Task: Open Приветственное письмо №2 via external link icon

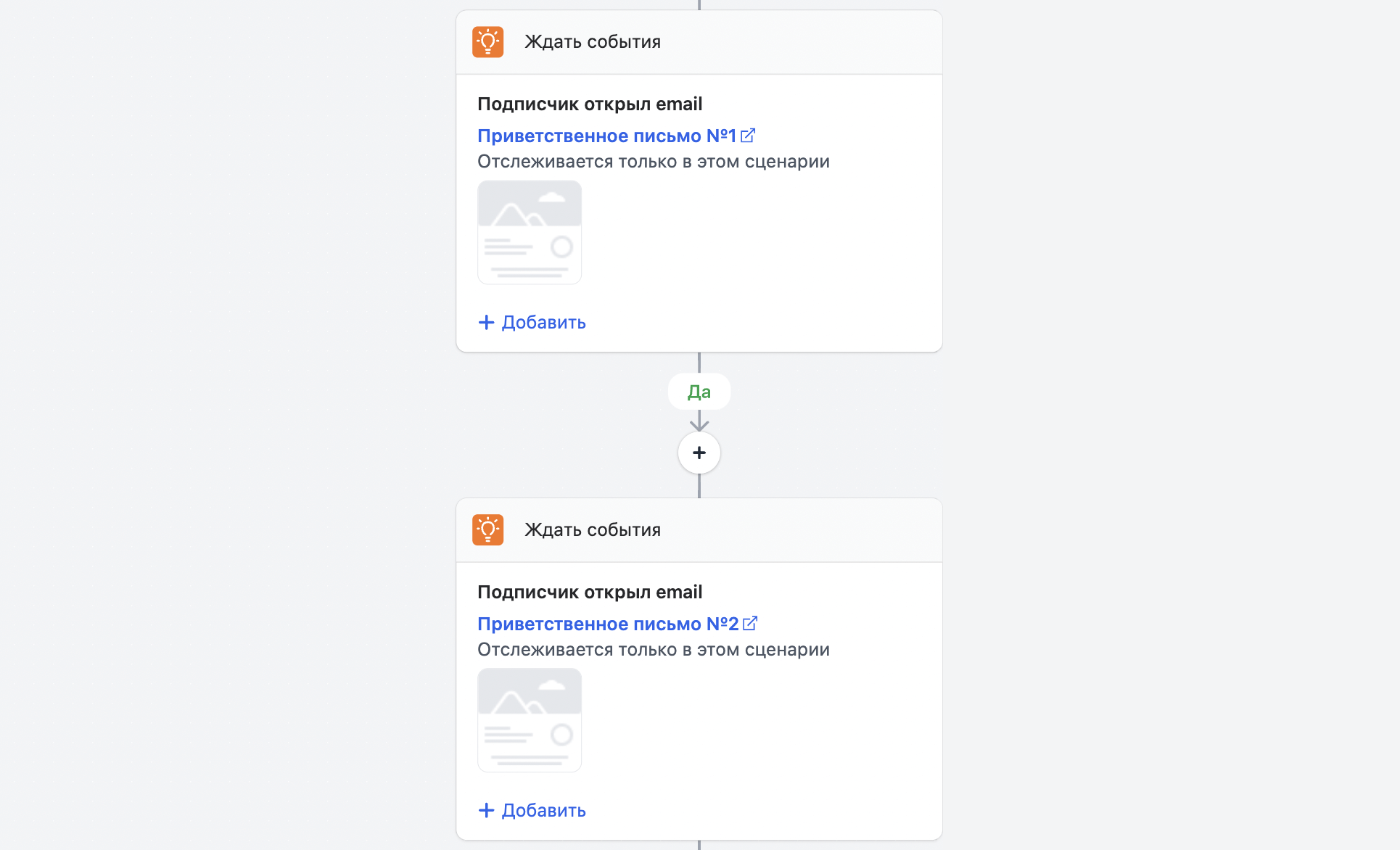Action: 752,623
